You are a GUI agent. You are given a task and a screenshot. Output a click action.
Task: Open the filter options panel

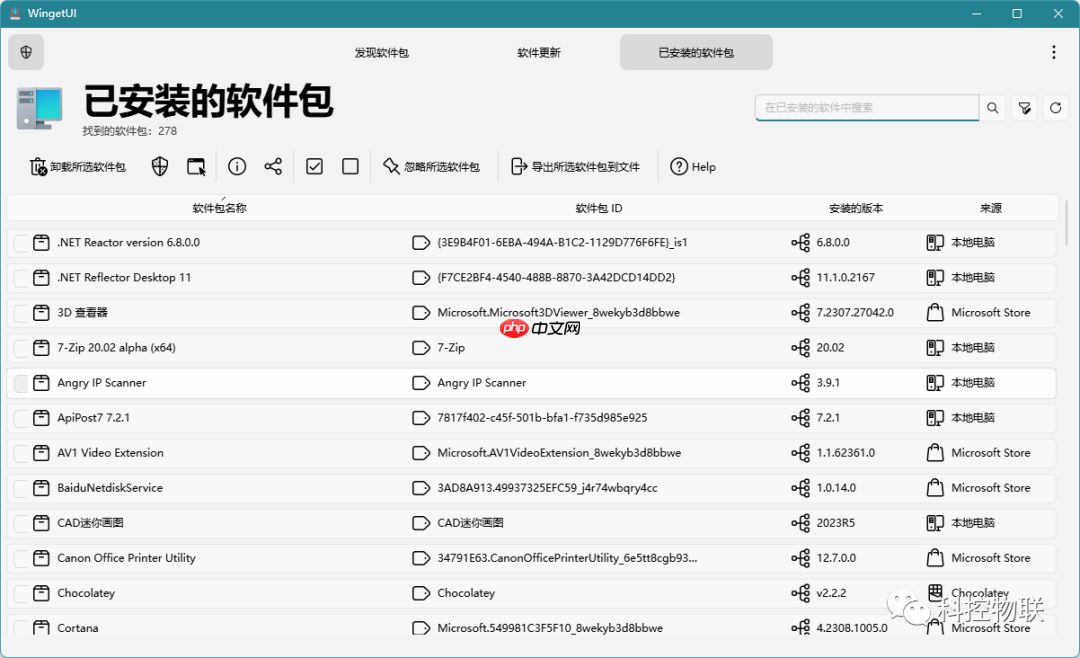coord(1024,108)
